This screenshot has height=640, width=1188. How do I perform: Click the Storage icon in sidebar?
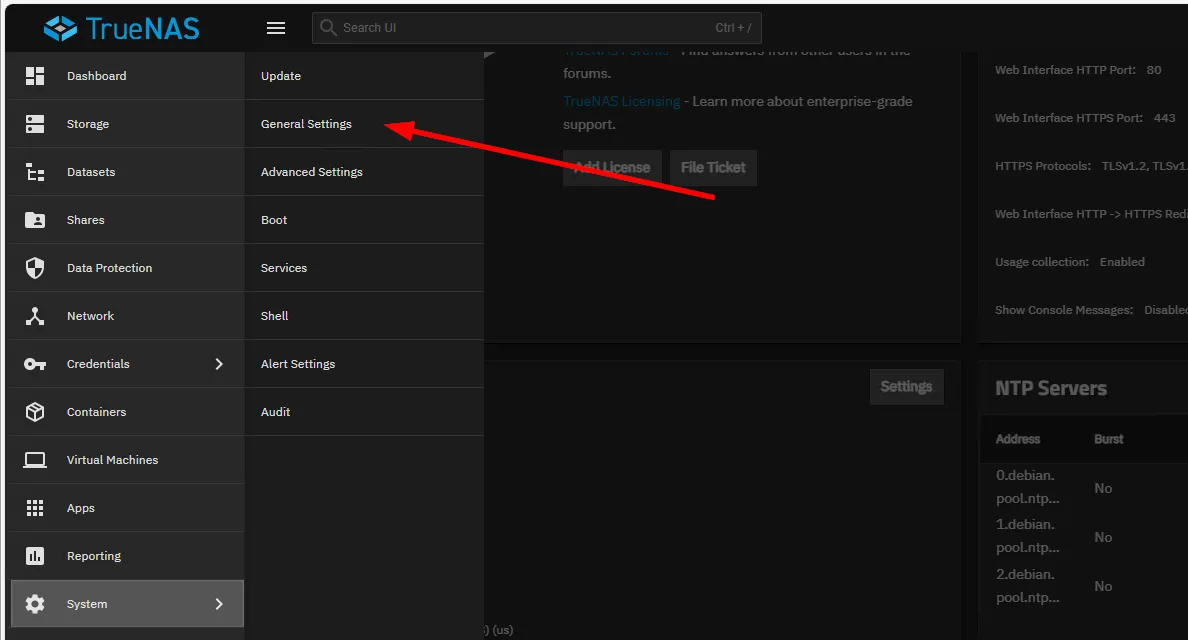(x=35, y=124)
